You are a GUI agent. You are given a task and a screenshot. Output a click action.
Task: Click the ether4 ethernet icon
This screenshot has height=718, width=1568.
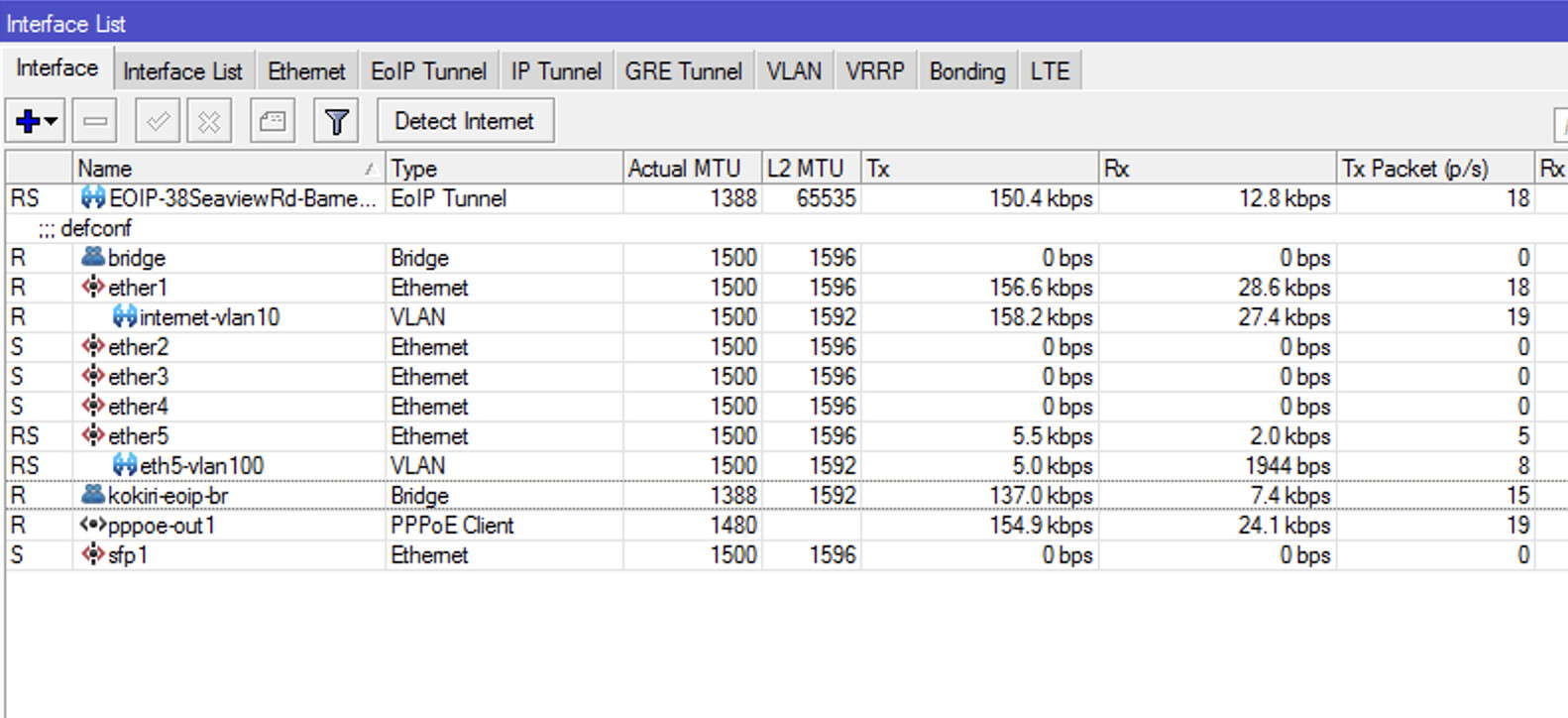[93, 406]
